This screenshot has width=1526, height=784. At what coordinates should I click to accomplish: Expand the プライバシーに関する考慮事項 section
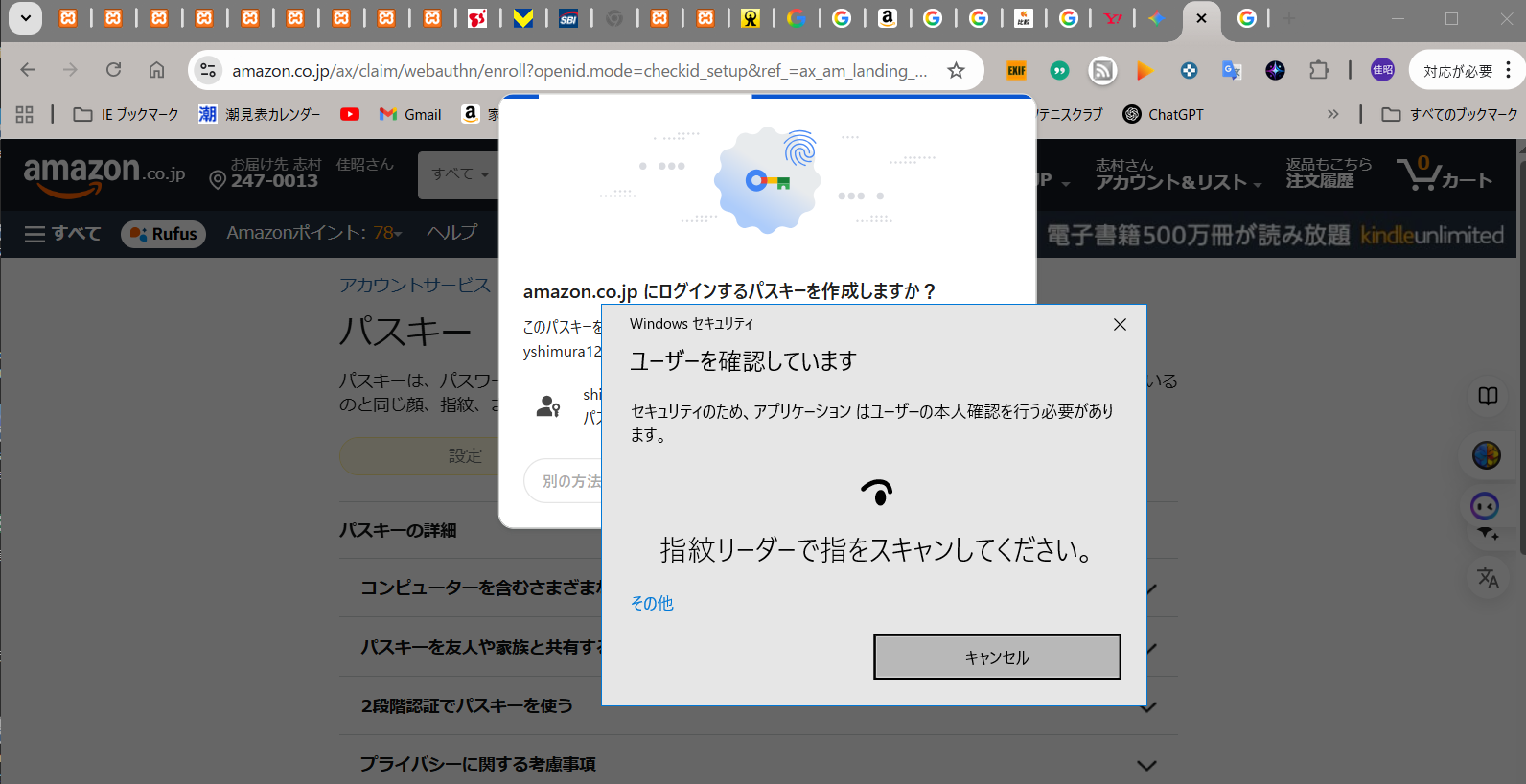(x=1146, y=765)
